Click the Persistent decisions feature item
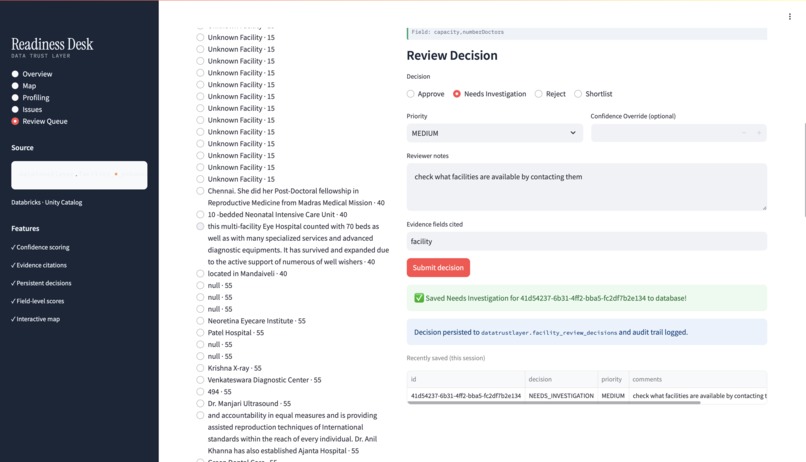 [41, 283]
